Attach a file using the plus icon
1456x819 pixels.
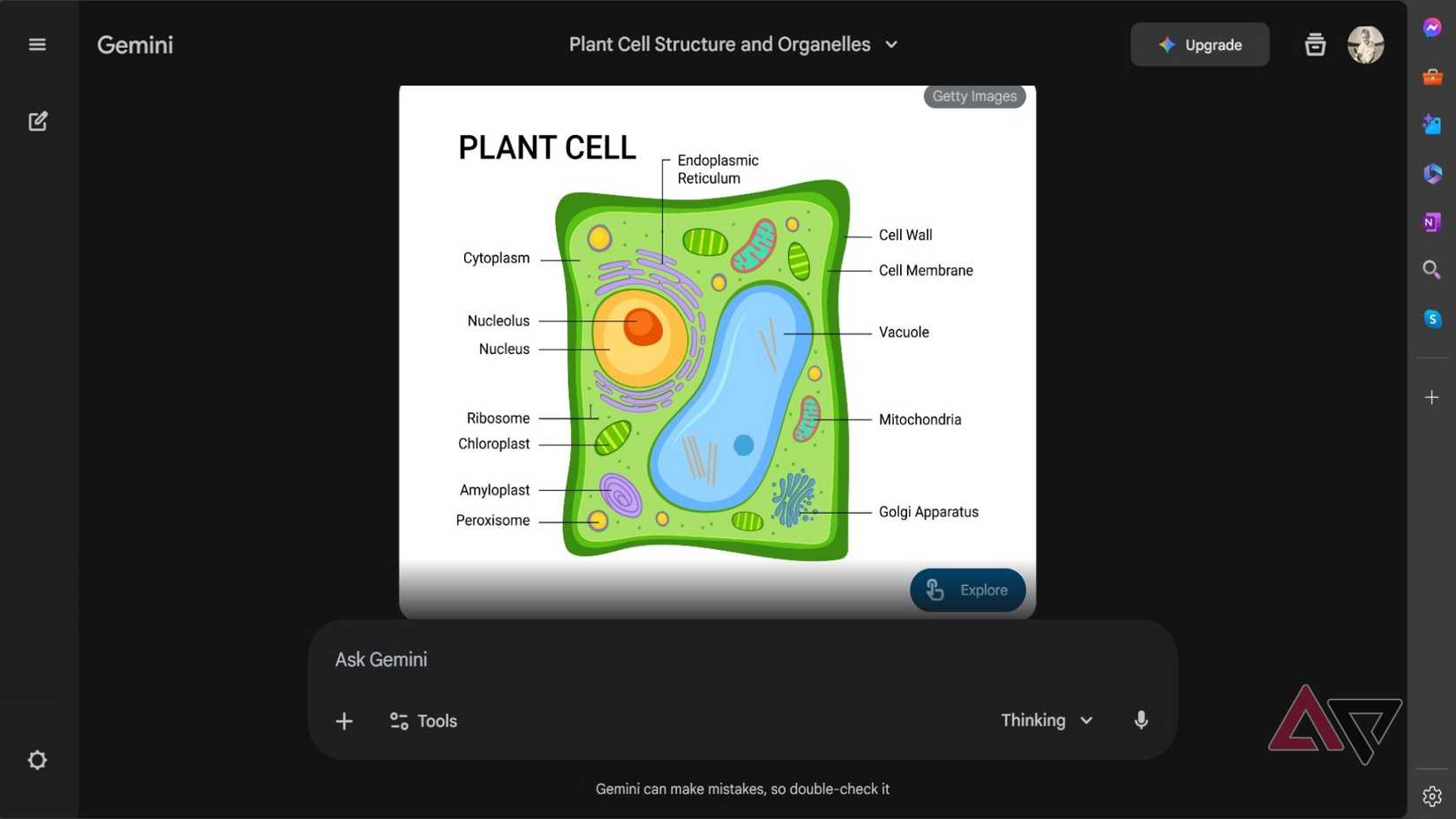[x=343, y=720]
